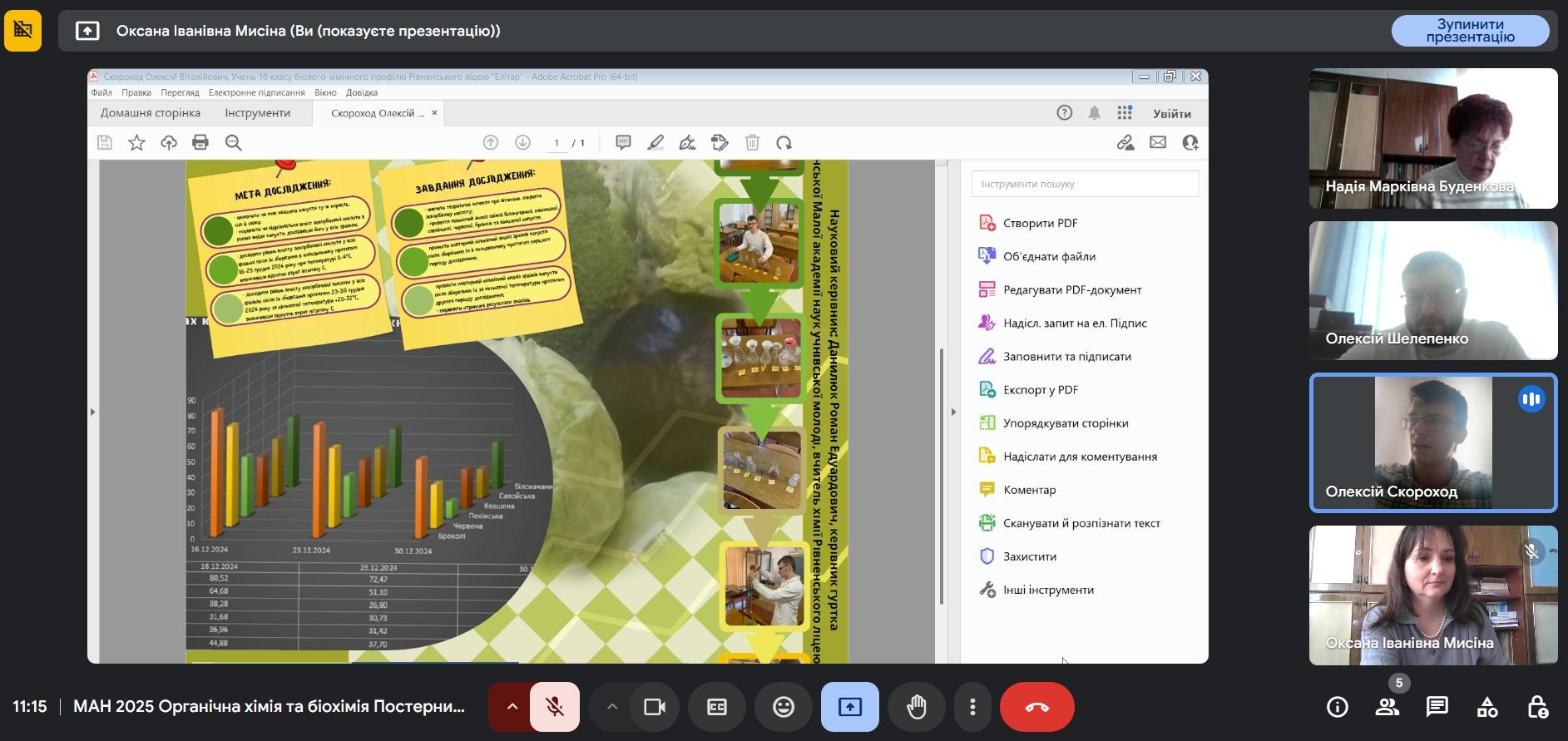Click Оксана Іванівна Мисіна self-view tile
1568x741 pixels.
(1432, 595)
